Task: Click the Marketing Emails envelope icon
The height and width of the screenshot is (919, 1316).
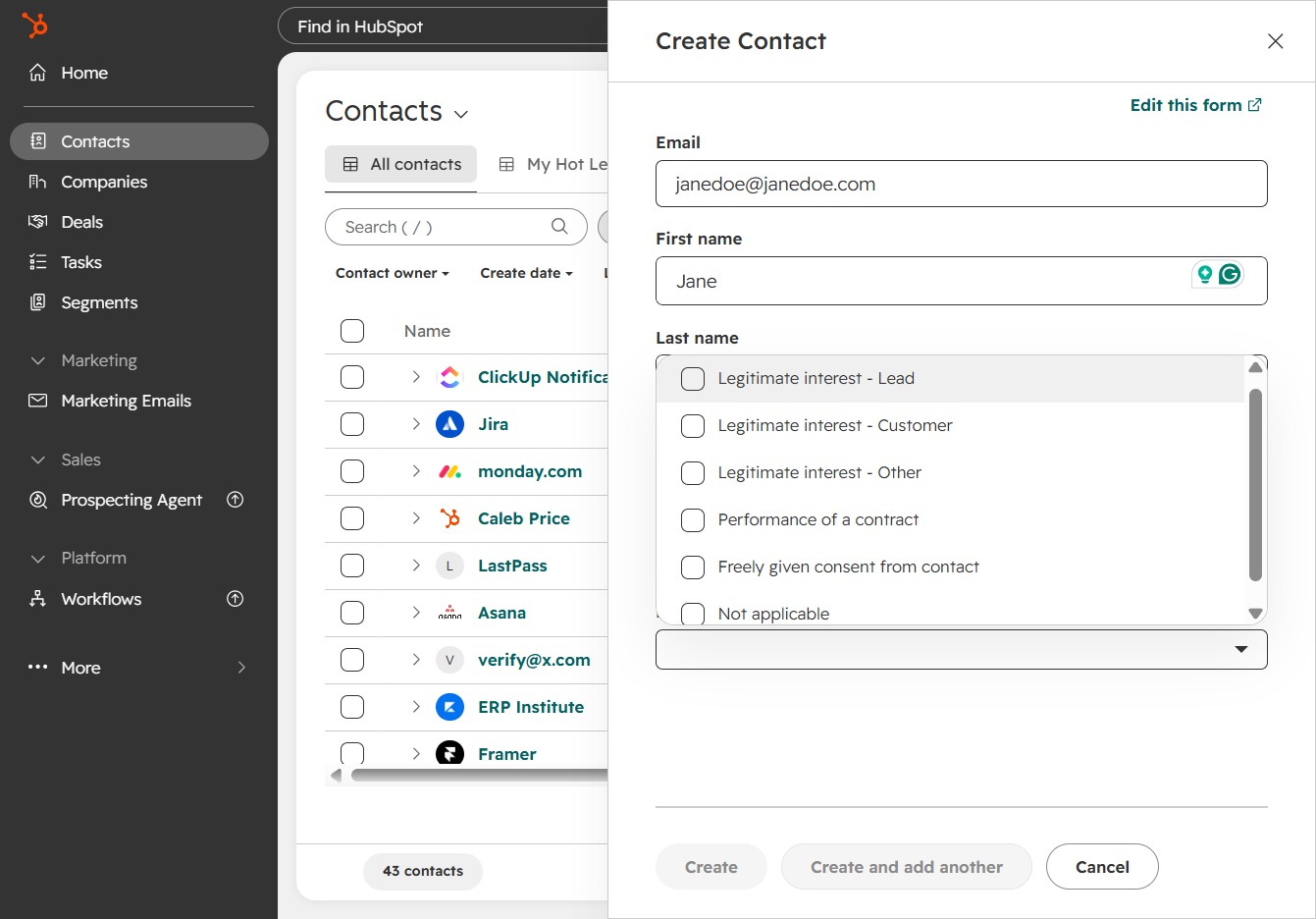Action: click(x=38, y=401)
